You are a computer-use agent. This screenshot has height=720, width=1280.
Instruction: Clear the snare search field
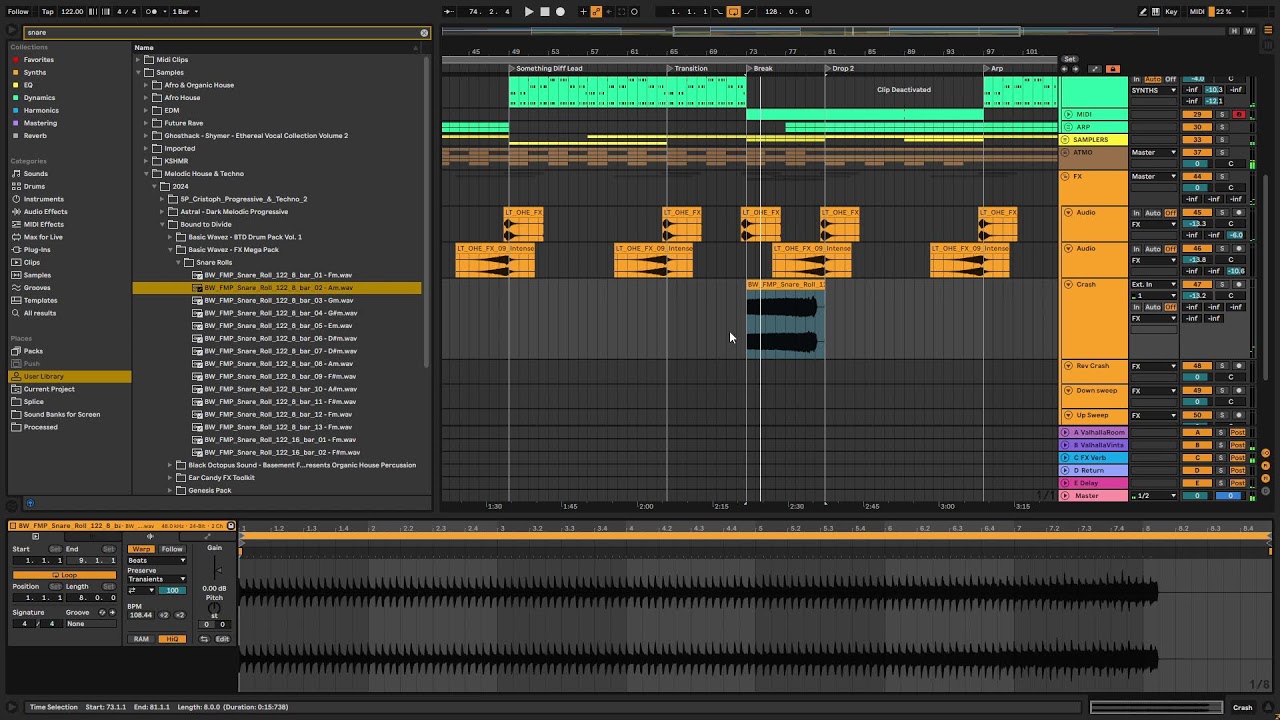(424, 33)
